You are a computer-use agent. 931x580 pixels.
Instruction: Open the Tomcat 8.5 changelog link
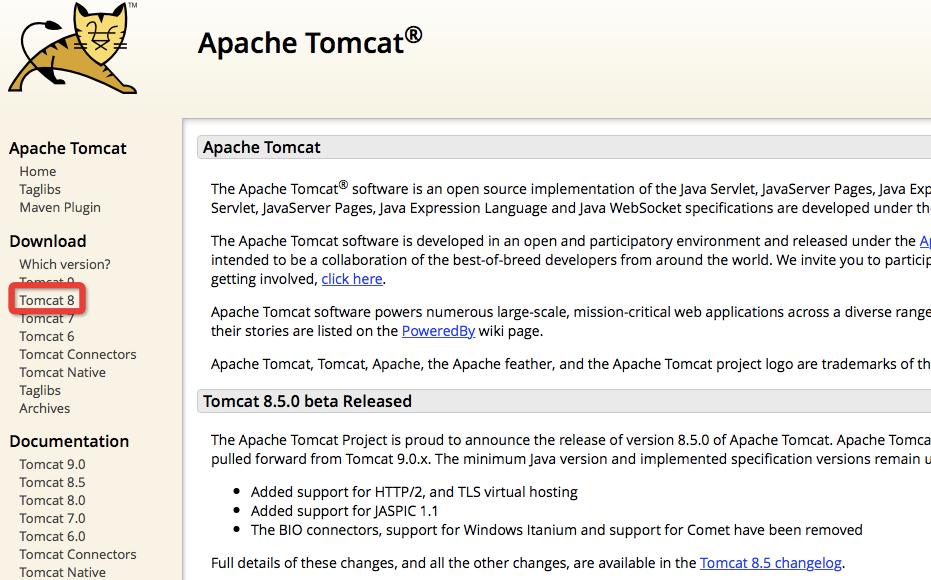pos(771,563)
